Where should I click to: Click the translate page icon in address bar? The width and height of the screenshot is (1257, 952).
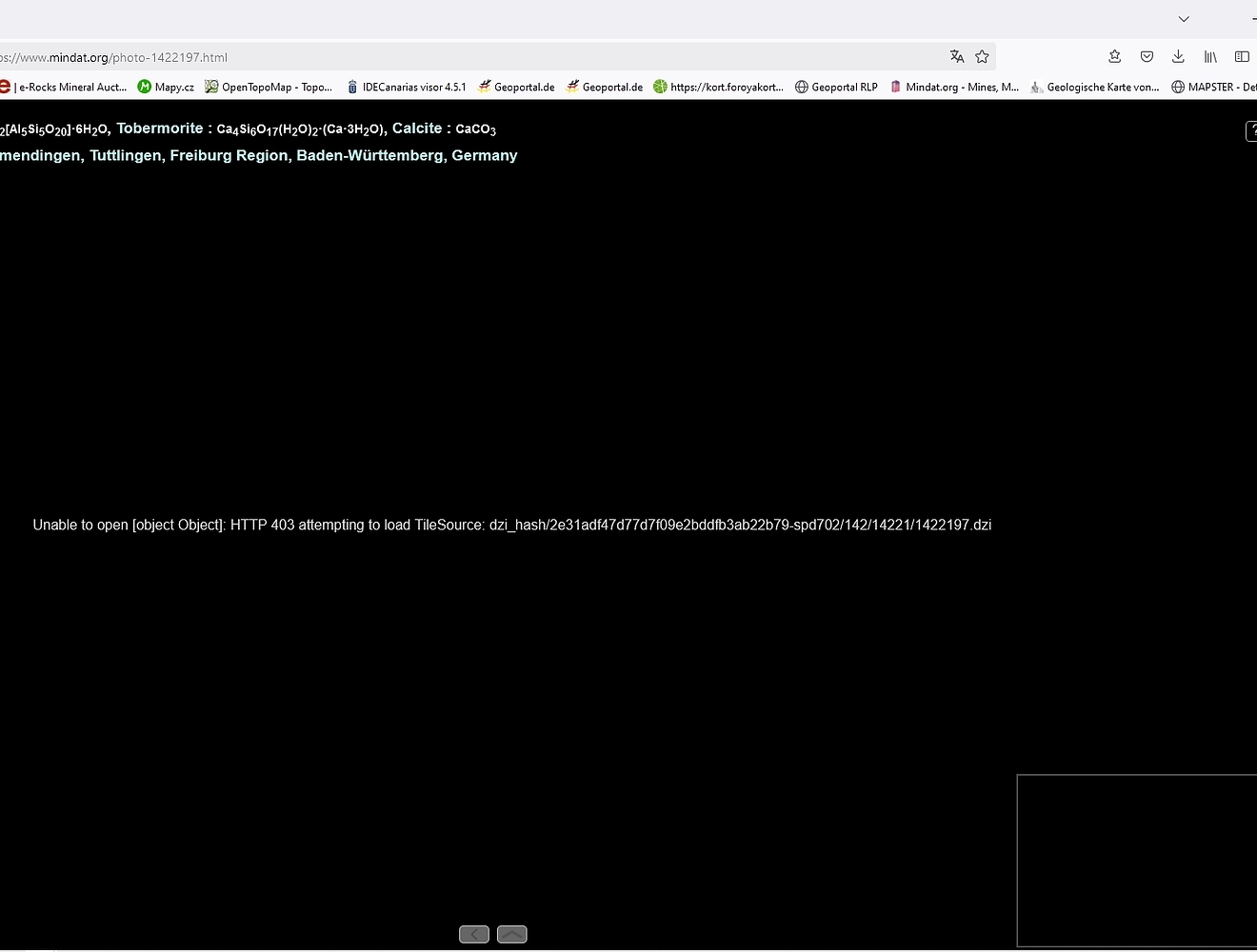(x=956, y=57)
